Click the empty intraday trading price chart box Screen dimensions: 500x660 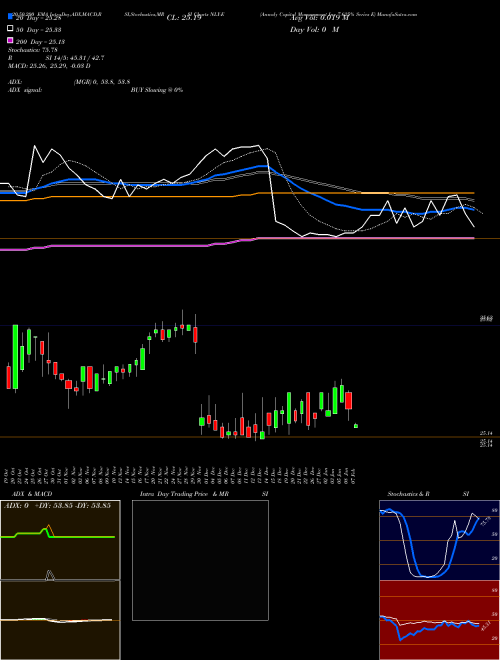(x=200, y=560)
